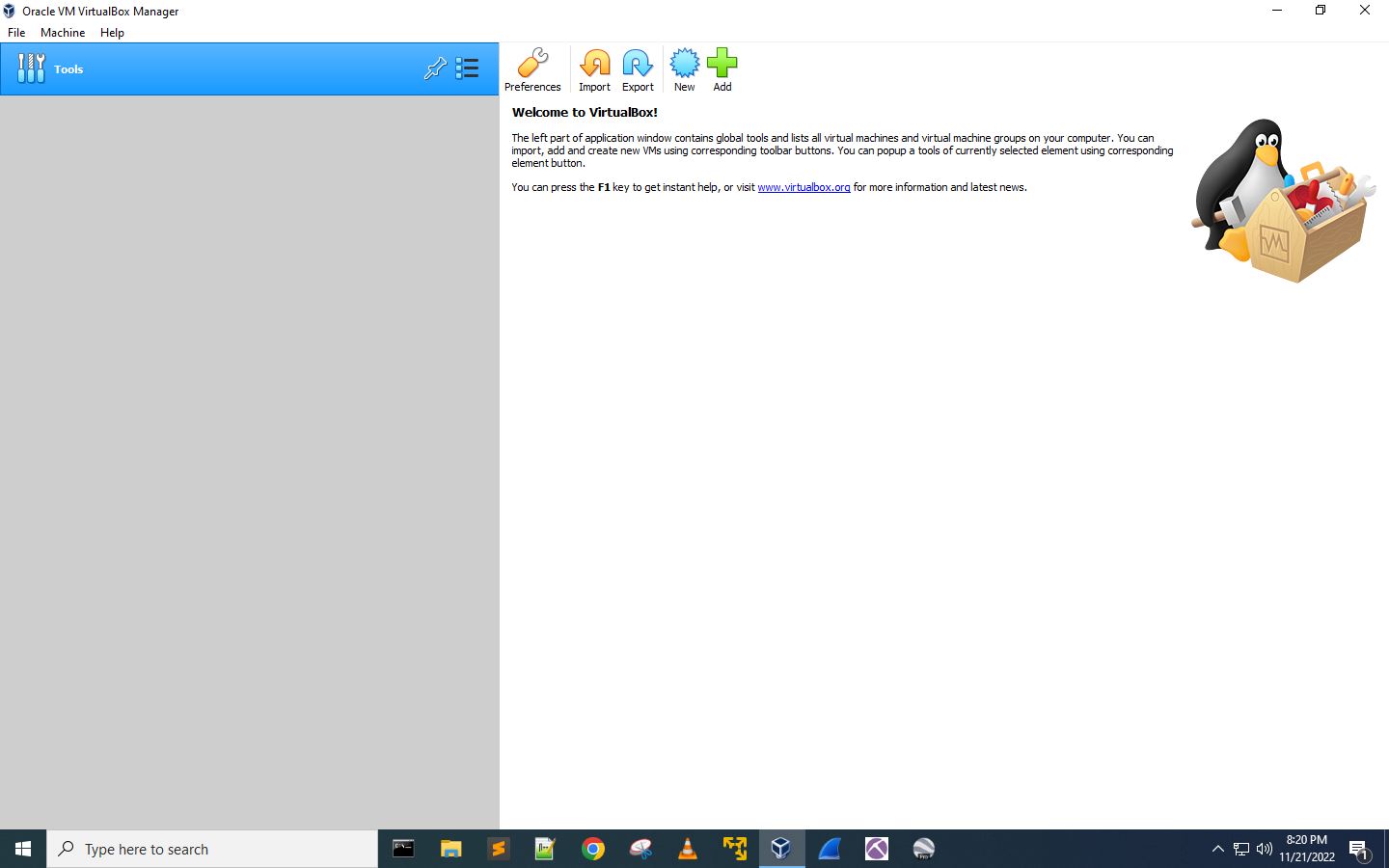The image size is (1389, 868).
Task: Click the Welcome to VirtualBox! heading
Action: click(585, 112)
